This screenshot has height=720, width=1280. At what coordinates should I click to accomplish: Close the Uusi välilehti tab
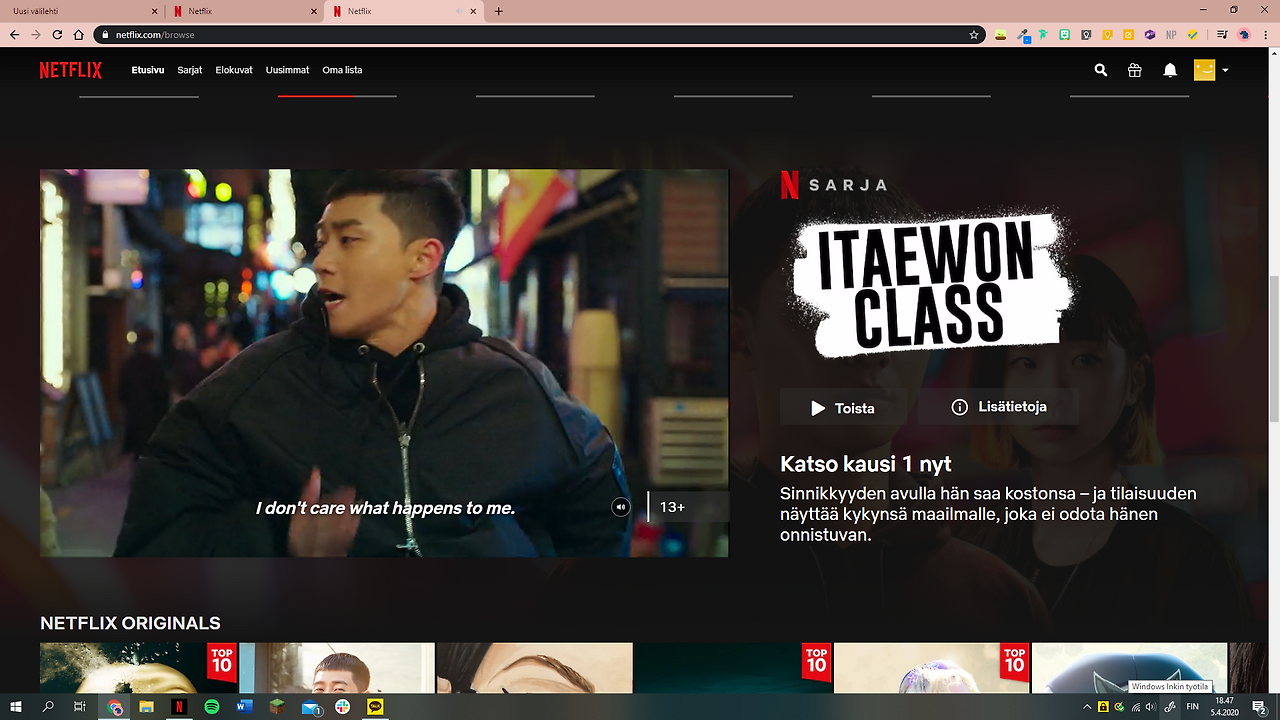(x=154, y=11)
